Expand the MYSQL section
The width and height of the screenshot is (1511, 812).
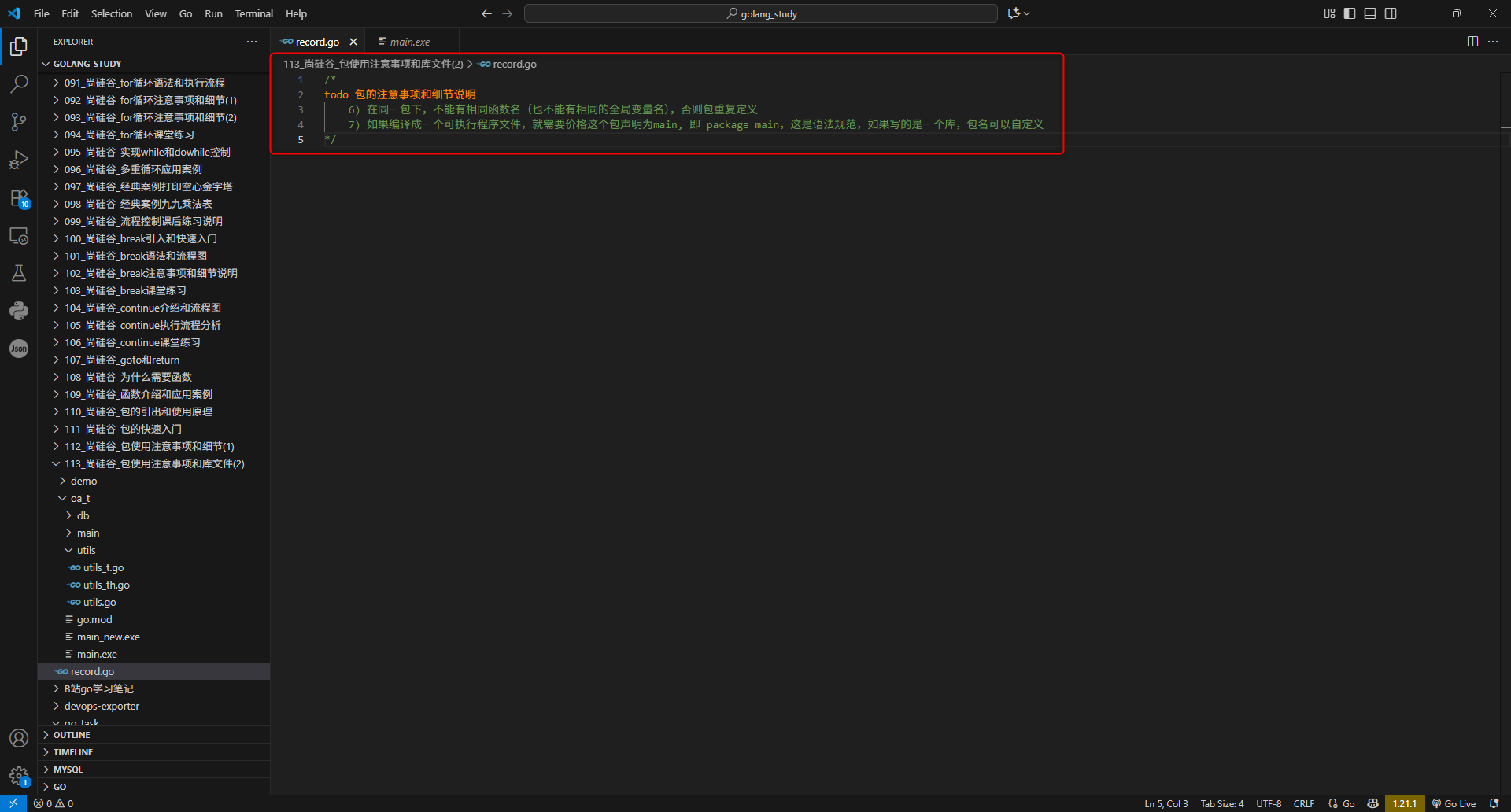(153, 770)
